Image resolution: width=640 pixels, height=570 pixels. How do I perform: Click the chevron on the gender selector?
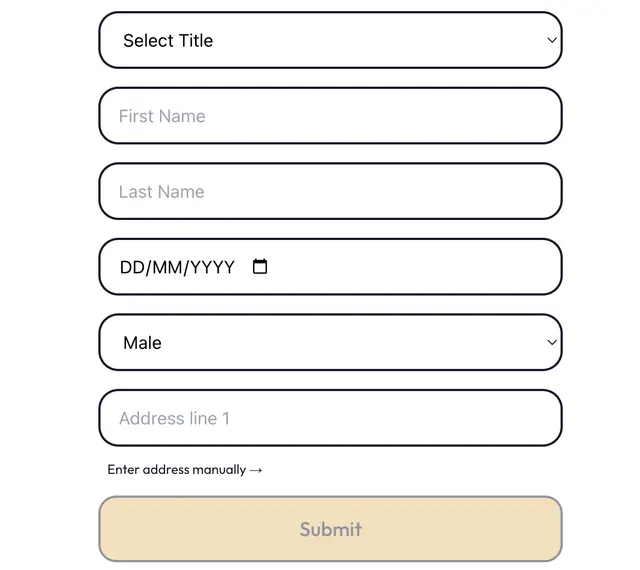click(x=551, y=343)
